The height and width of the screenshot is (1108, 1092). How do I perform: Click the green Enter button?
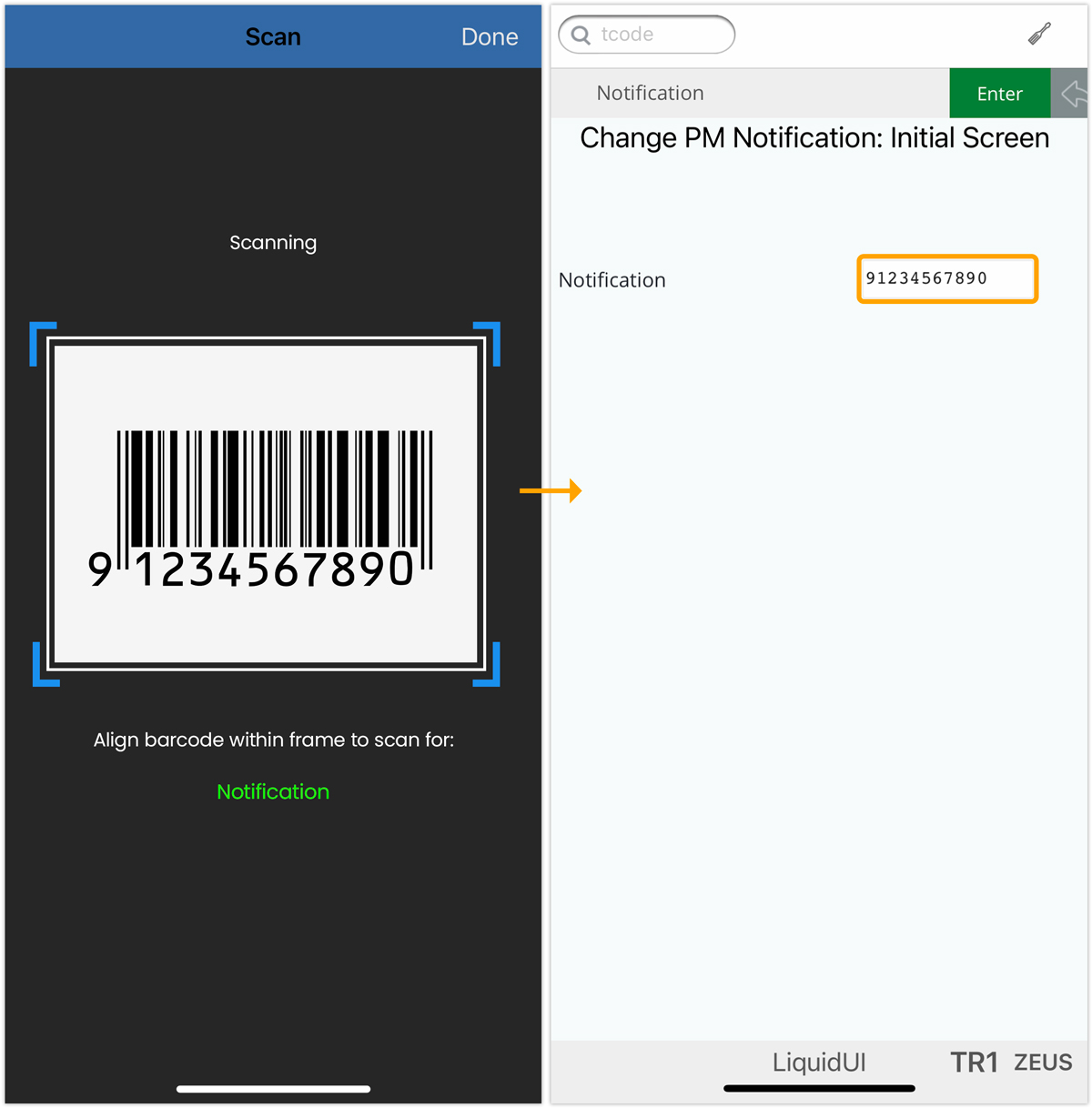tap(999, 94)
